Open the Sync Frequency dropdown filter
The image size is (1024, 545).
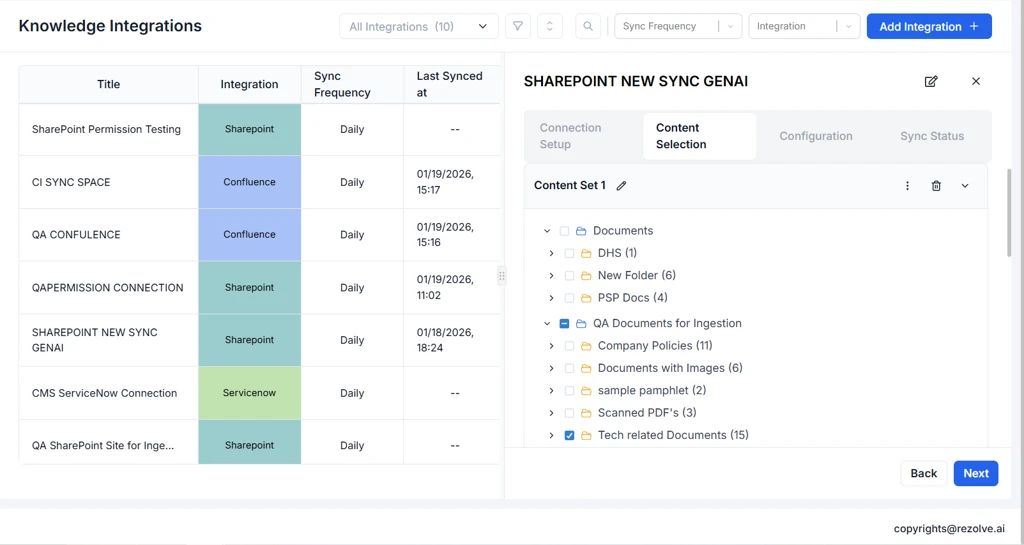pos(677,27)
